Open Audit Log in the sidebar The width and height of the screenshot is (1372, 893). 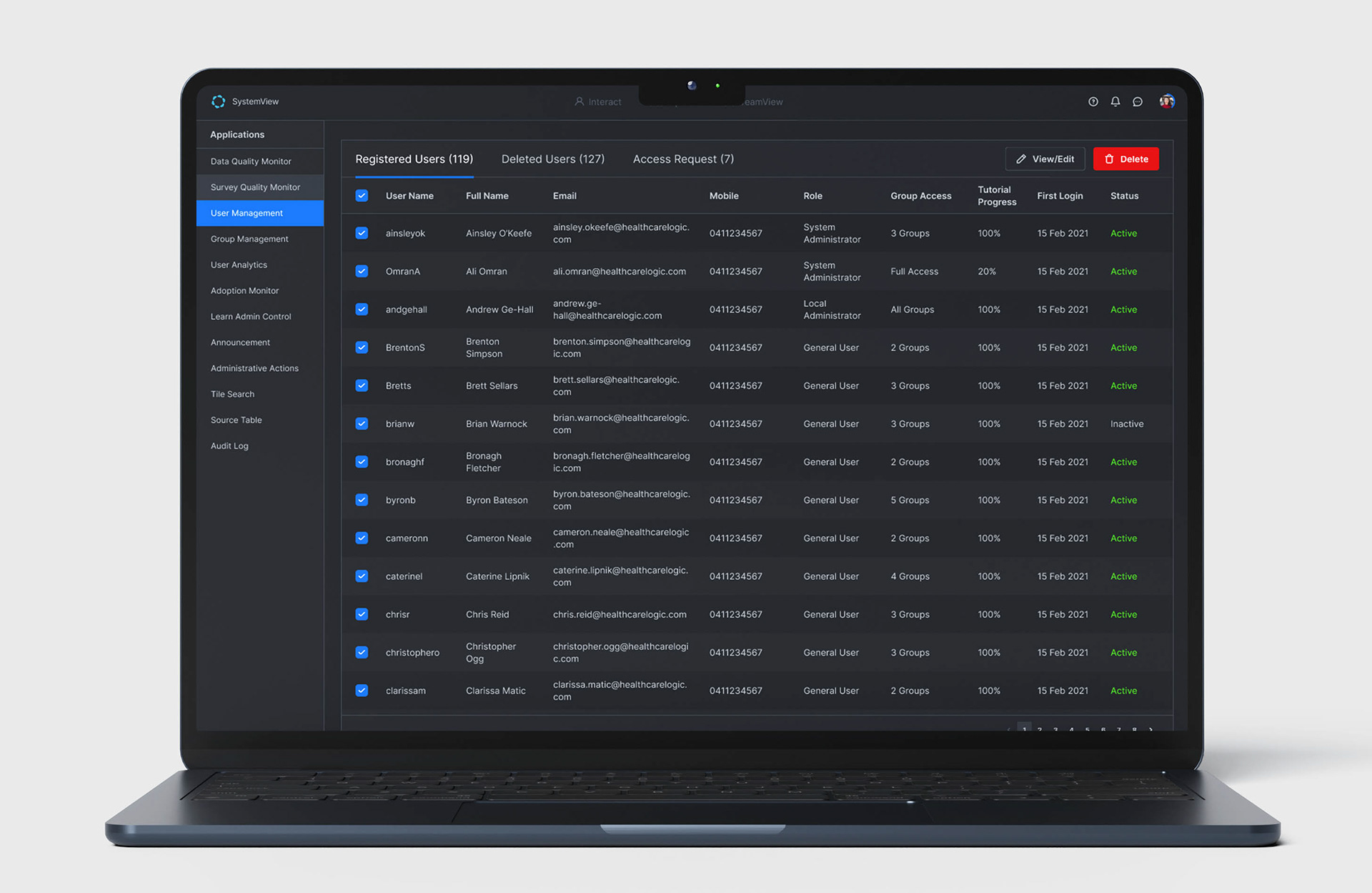coord(229,445)
